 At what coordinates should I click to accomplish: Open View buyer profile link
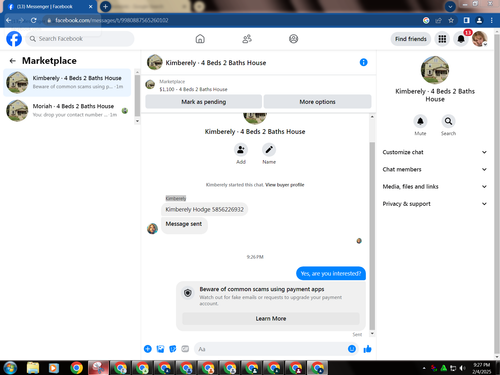[285, 185]
